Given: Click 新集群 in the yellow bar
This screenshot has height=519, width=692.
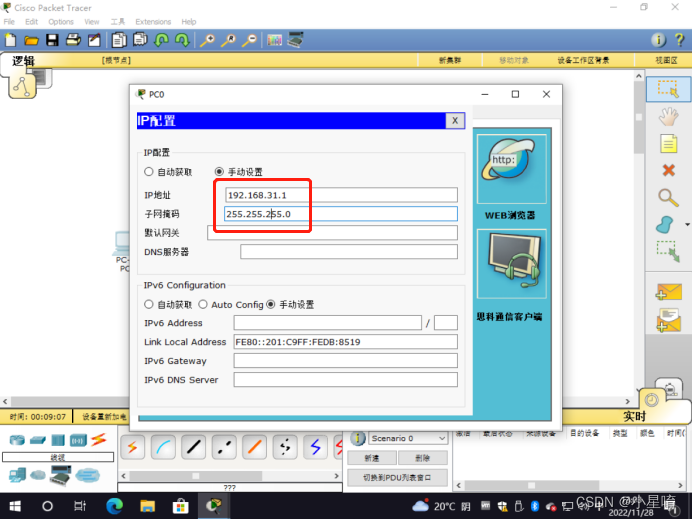Looking at the screenshot, I should [450, 60].
